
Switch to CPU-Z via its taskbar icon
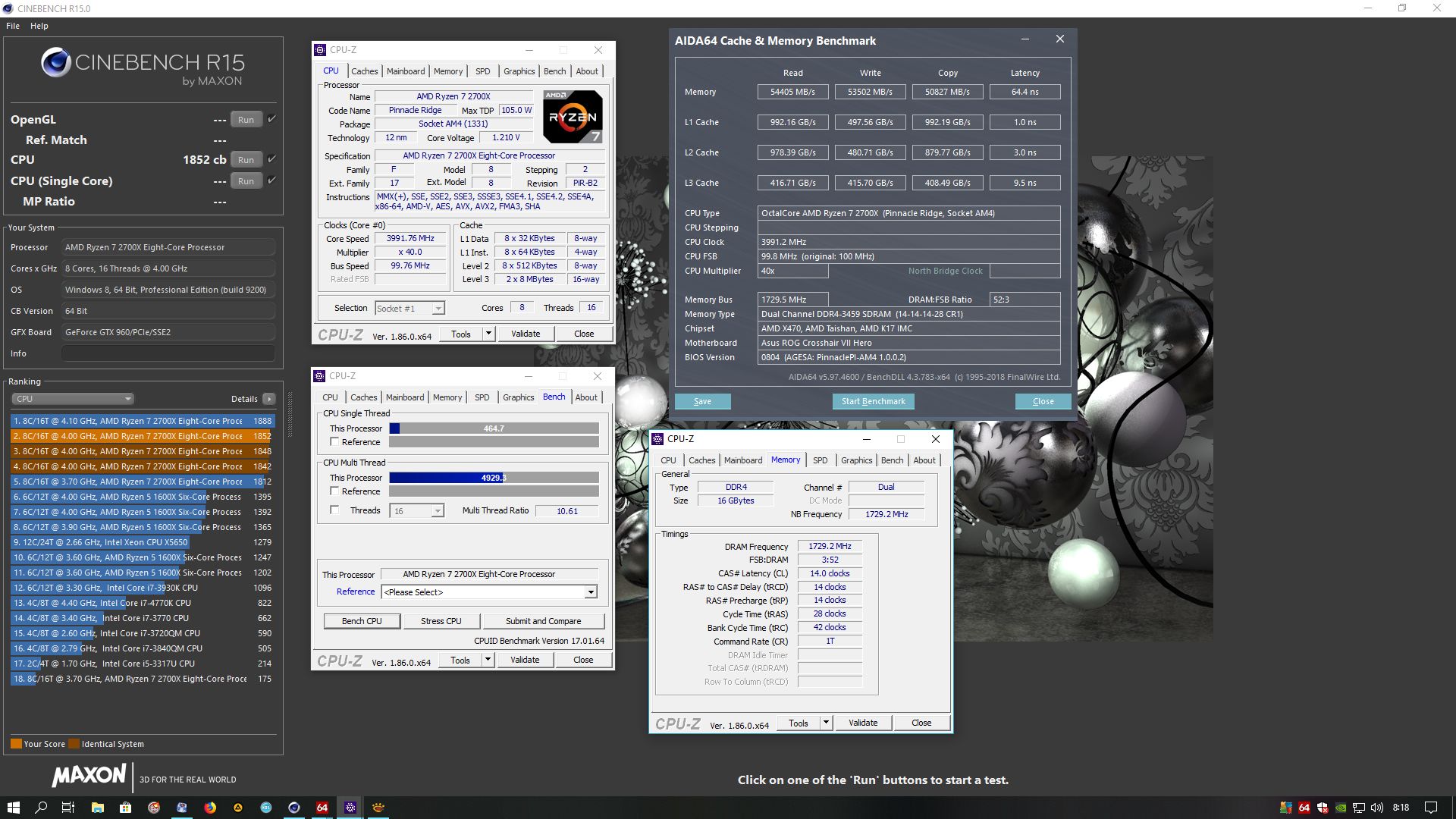[350, 807]
